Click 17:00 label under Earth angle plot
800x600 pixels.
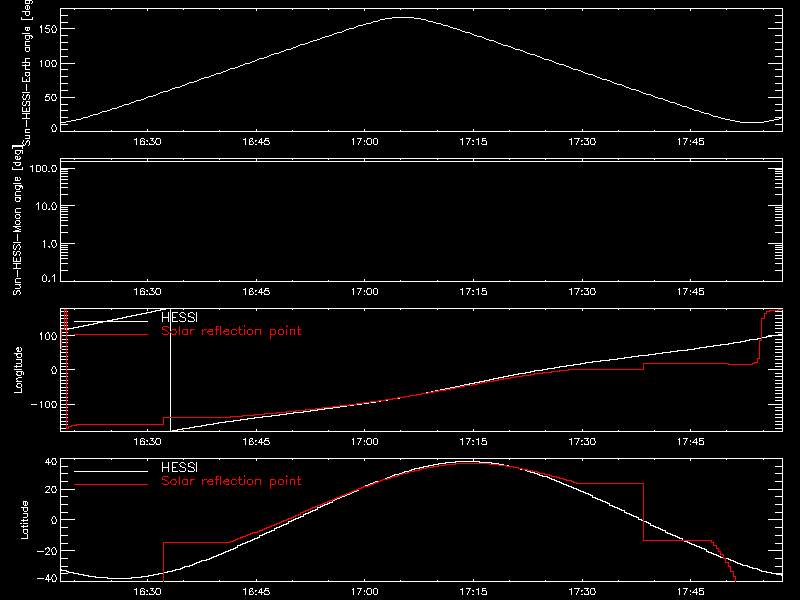tap(365, 142)
